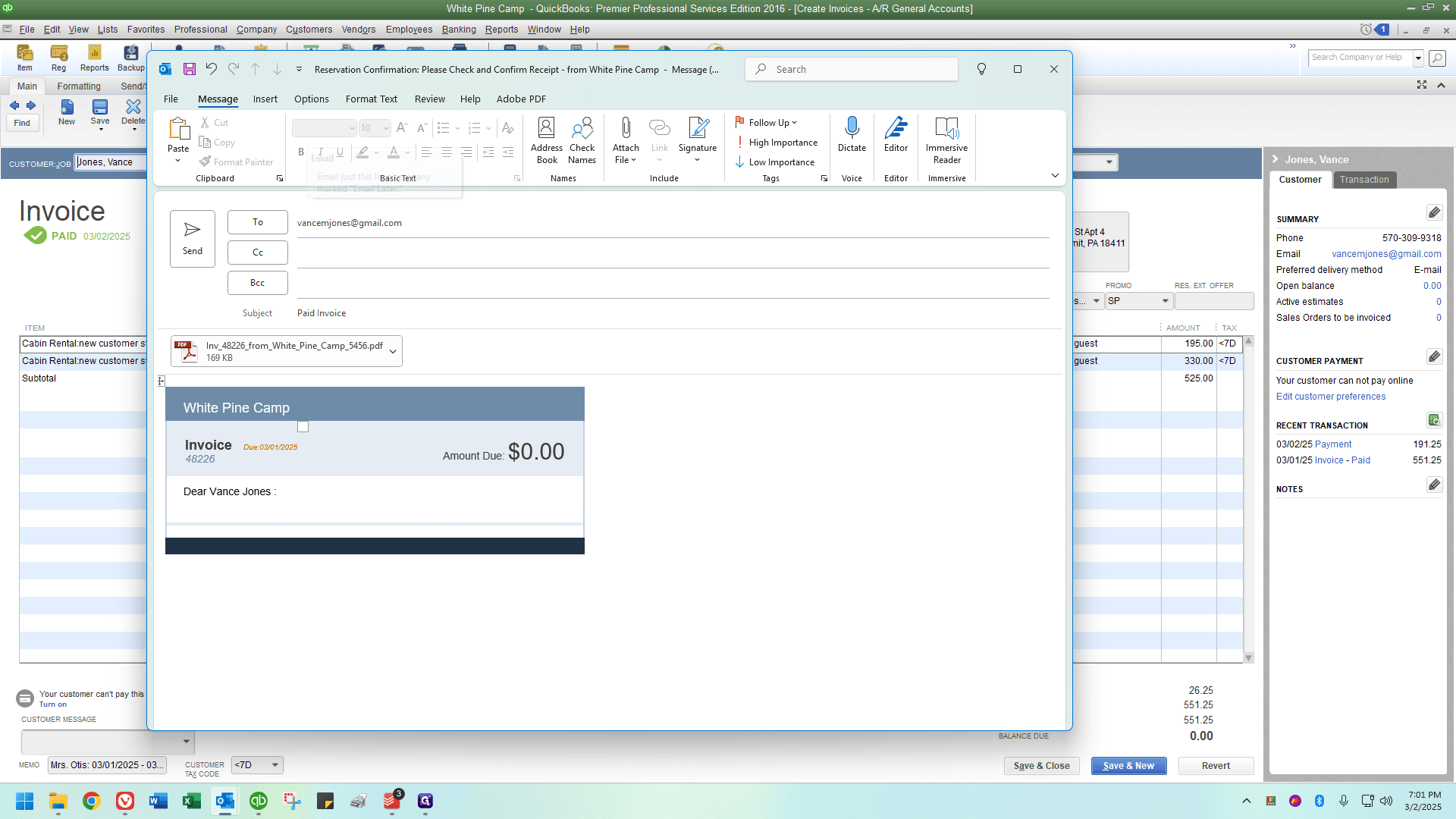Toggle bulleted list formatting
The width and height of the screenshot is (1456, 819).
pos(444,128)
